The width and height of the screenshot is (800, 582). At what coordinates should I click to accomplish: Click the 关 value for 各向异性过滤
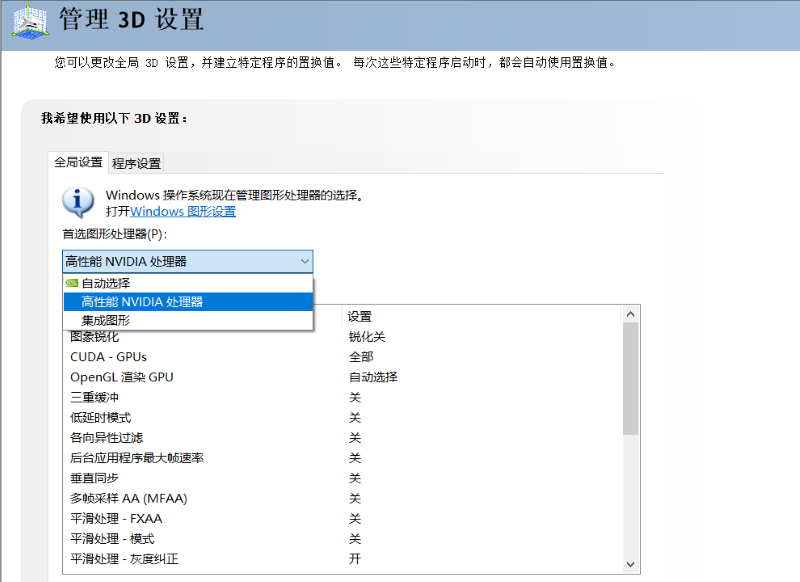pyautogui.click(x=355, y=438)
